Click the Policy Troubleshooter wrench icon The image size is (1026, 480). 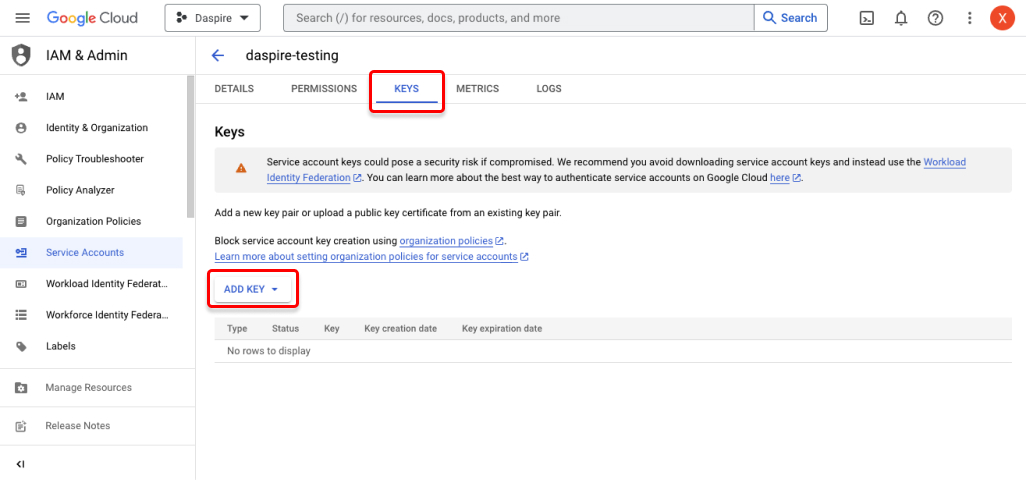[x=21, y=159]
